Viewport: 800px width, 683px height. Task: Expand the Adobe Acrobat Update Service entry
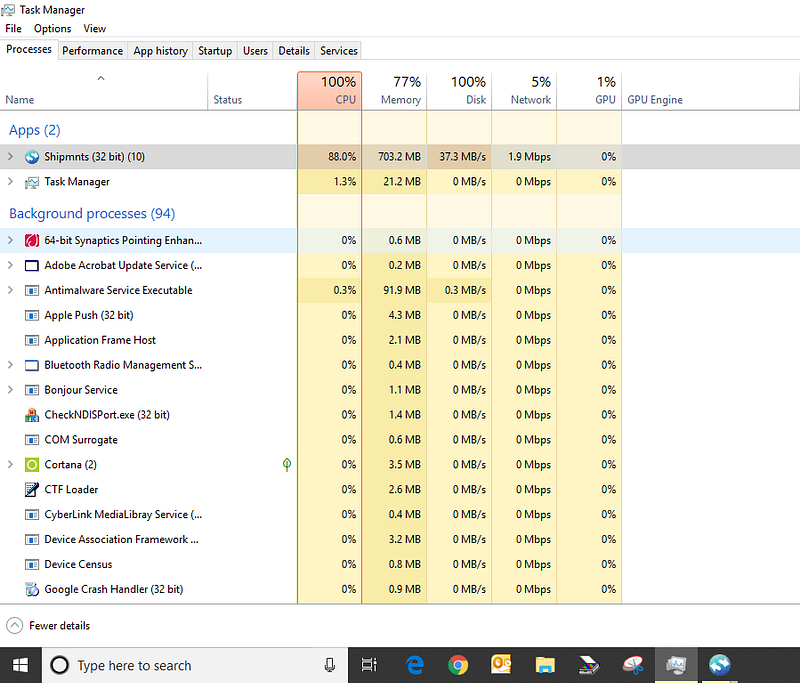click(10, 265)
